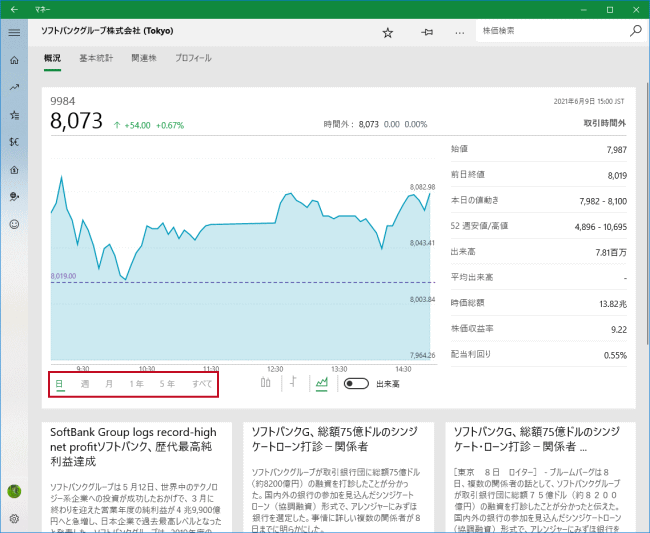Click the 取引時間外 status label

(x=605, y=123)
